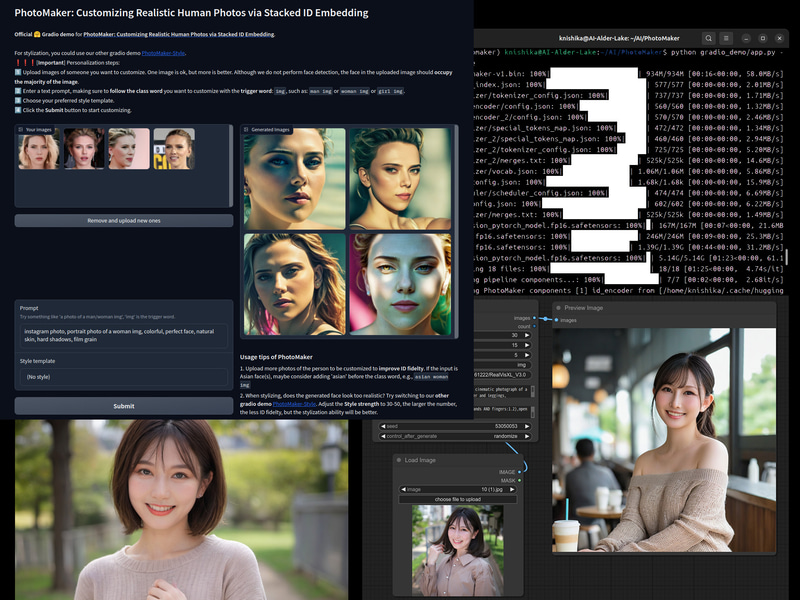The height and width of the screenshot is (600, 800).
Task: Click the 'randomize' value field
Action: (x=506, y=436)
